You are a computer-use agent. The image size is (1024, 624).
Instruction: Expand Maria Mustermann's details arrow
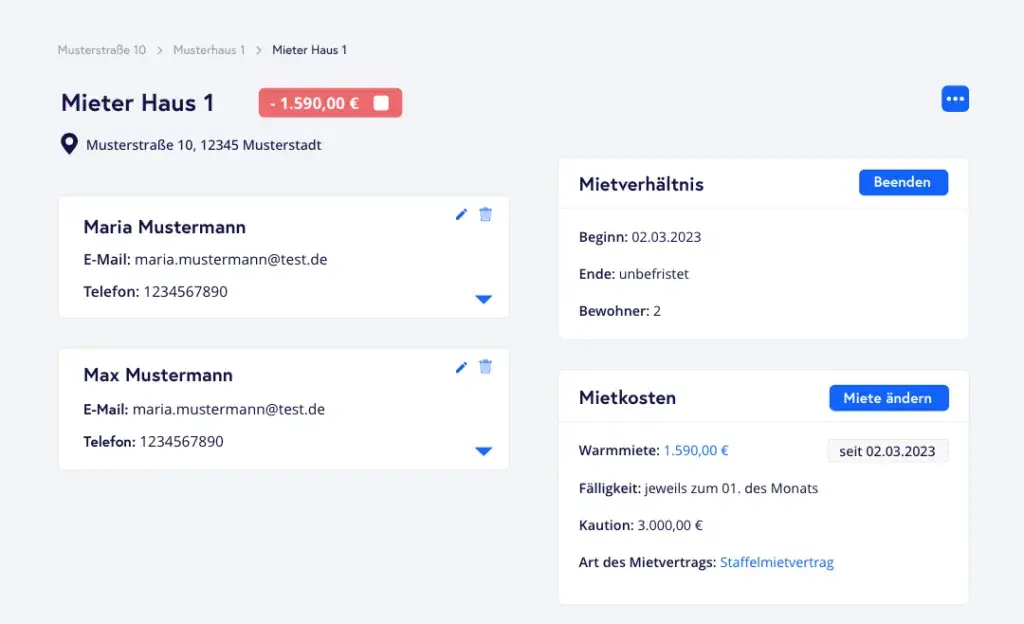[484, 299]
